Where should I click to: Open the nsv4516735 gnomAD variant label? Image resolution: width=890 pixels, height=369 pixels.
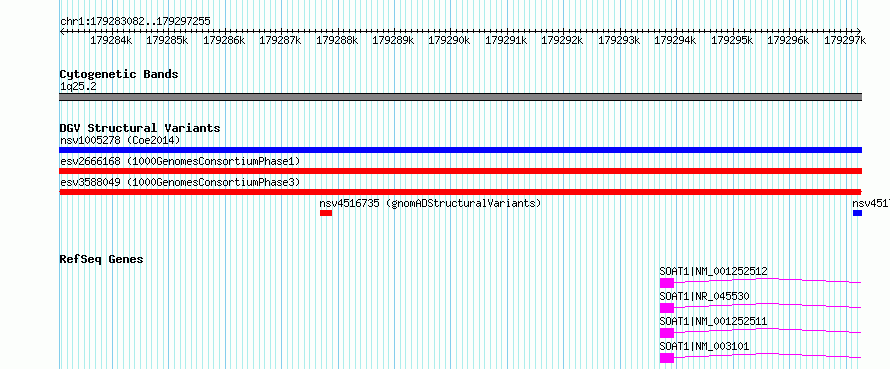click(430, 203)
